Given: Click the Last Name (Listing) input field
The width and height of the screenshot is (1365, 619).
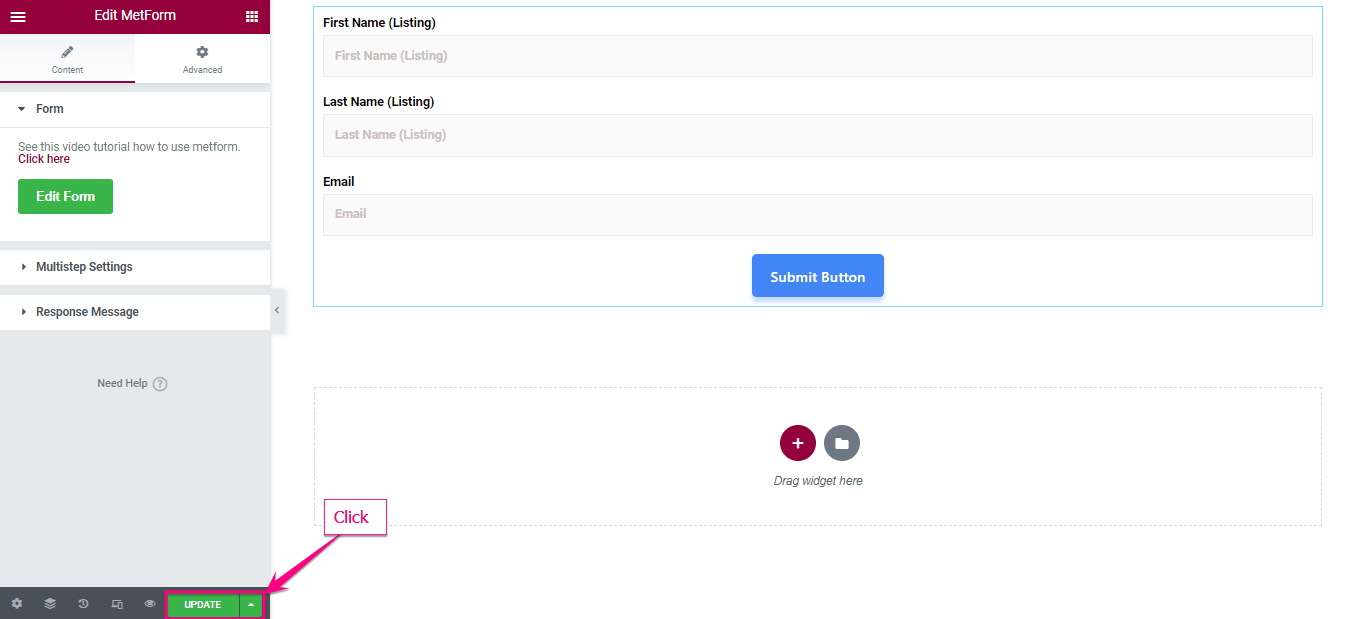Looking at the screenshot, I should click(x=817, y=135).
